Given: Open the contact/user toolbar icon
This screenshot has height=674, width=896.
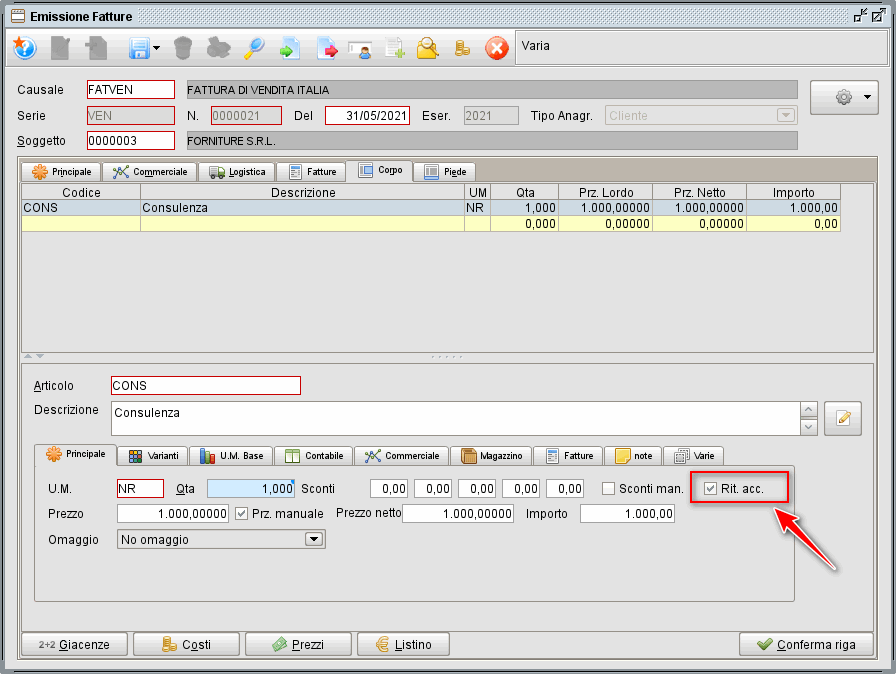Looking at the screenshot, I should 361,48.
